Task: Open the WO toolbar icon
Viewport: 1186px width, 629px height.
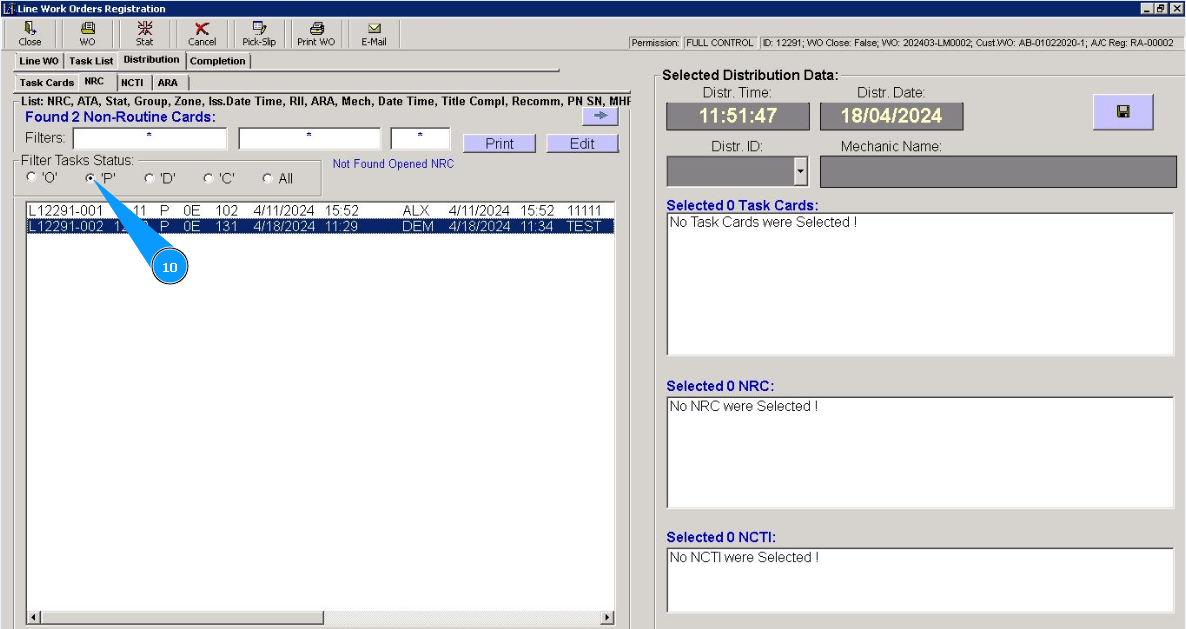Action: click(x=88, y=34)
